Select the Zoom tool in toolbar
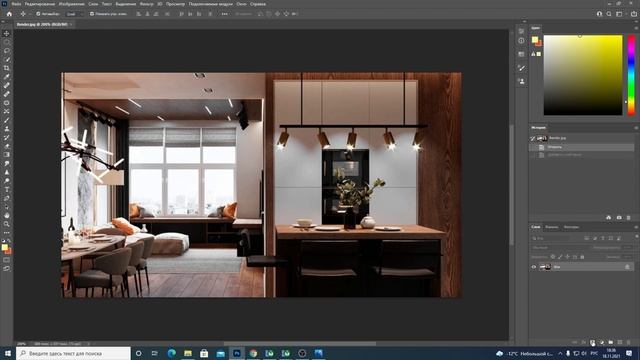 tap(7, 224)
